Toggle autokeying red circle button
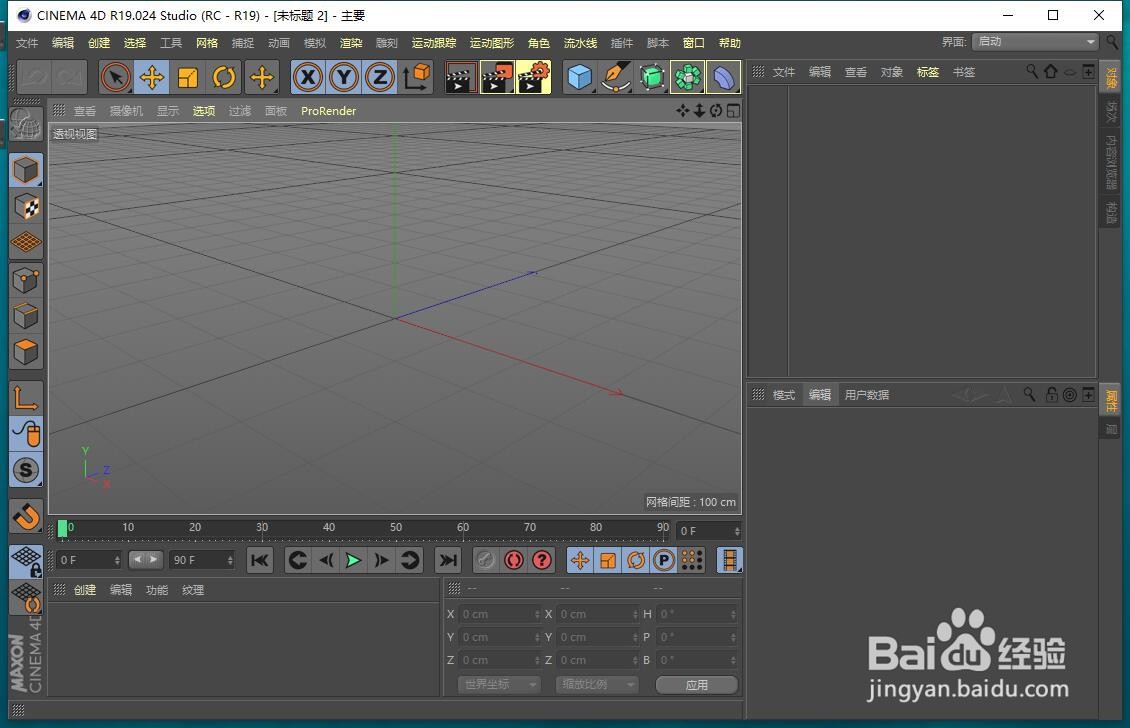1130x728 pixels. tap(514, 560)
